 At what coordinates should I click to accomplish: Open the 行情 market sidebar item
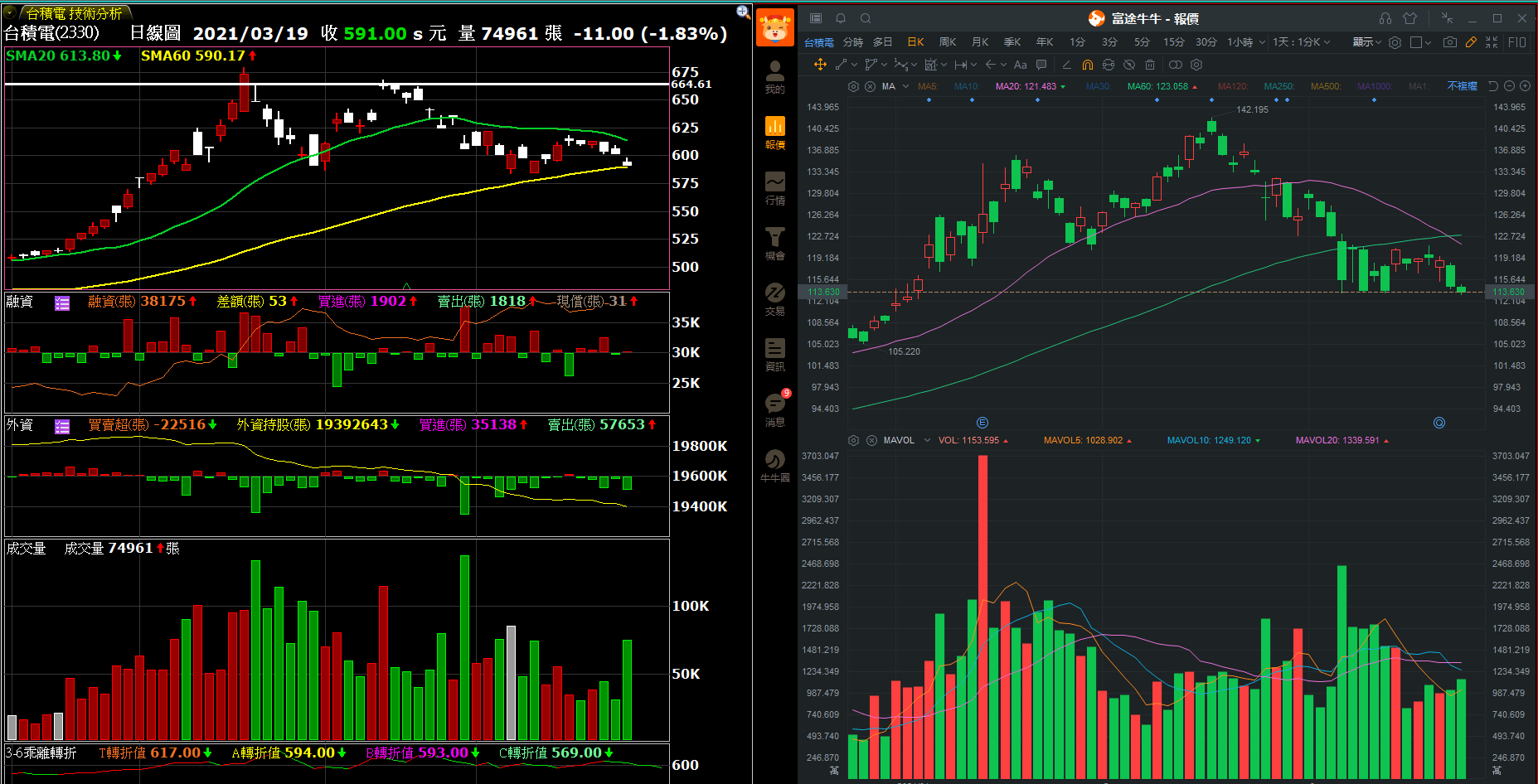(x=774, y=188)
